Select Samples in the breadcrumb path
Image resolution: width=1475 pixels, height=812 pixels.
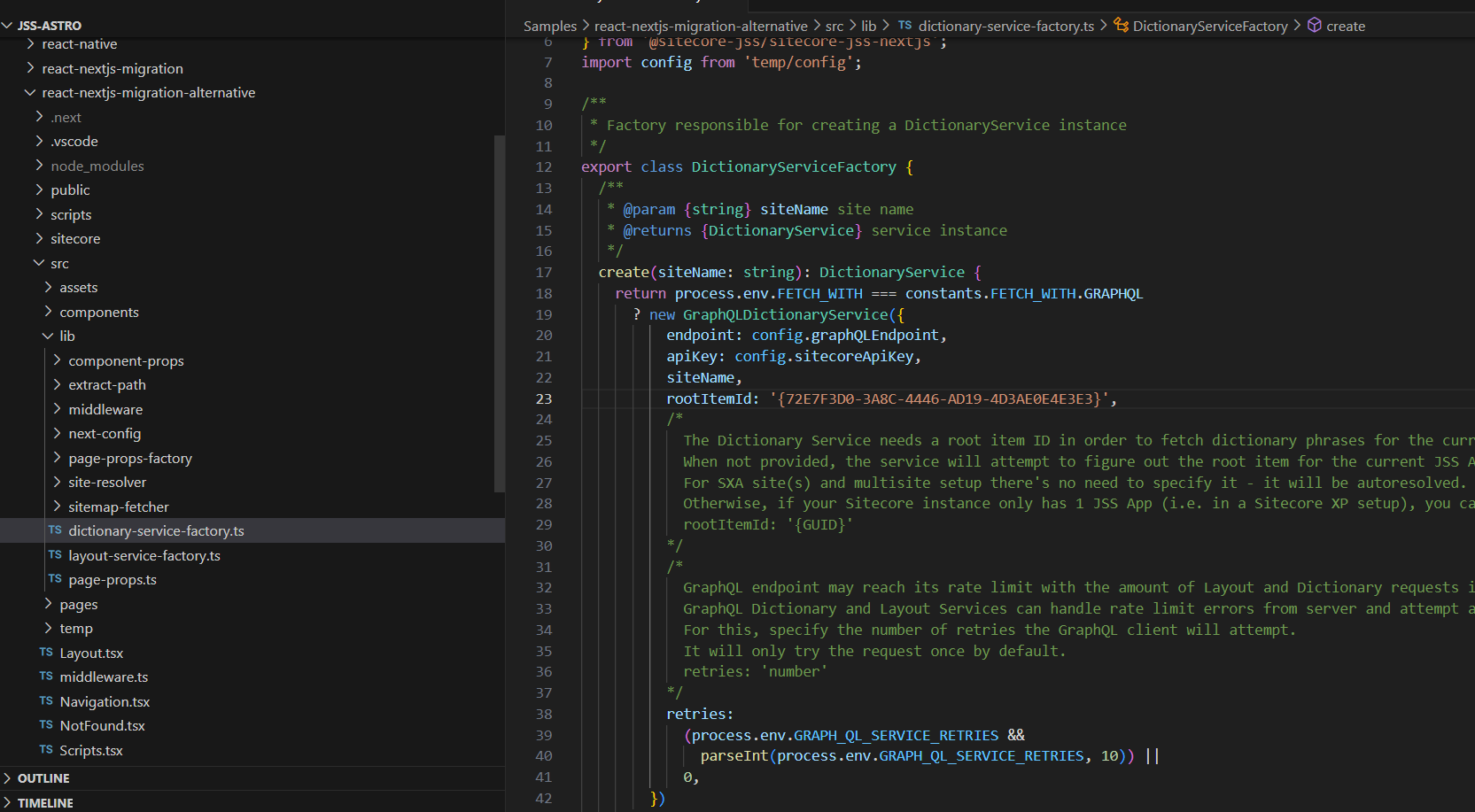coord(549,27)
